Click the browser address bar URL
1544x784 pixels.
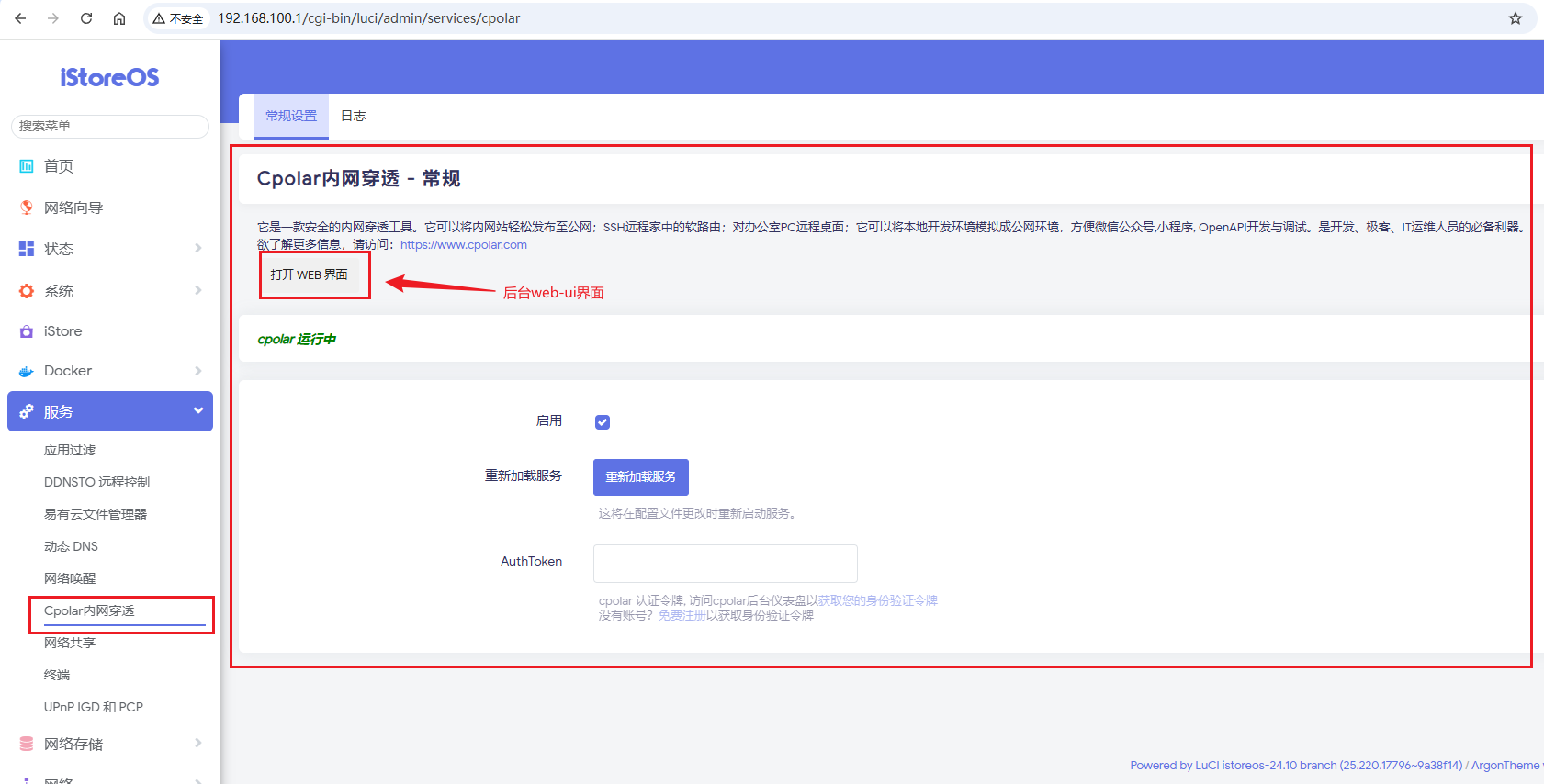[x=368, y=18]
